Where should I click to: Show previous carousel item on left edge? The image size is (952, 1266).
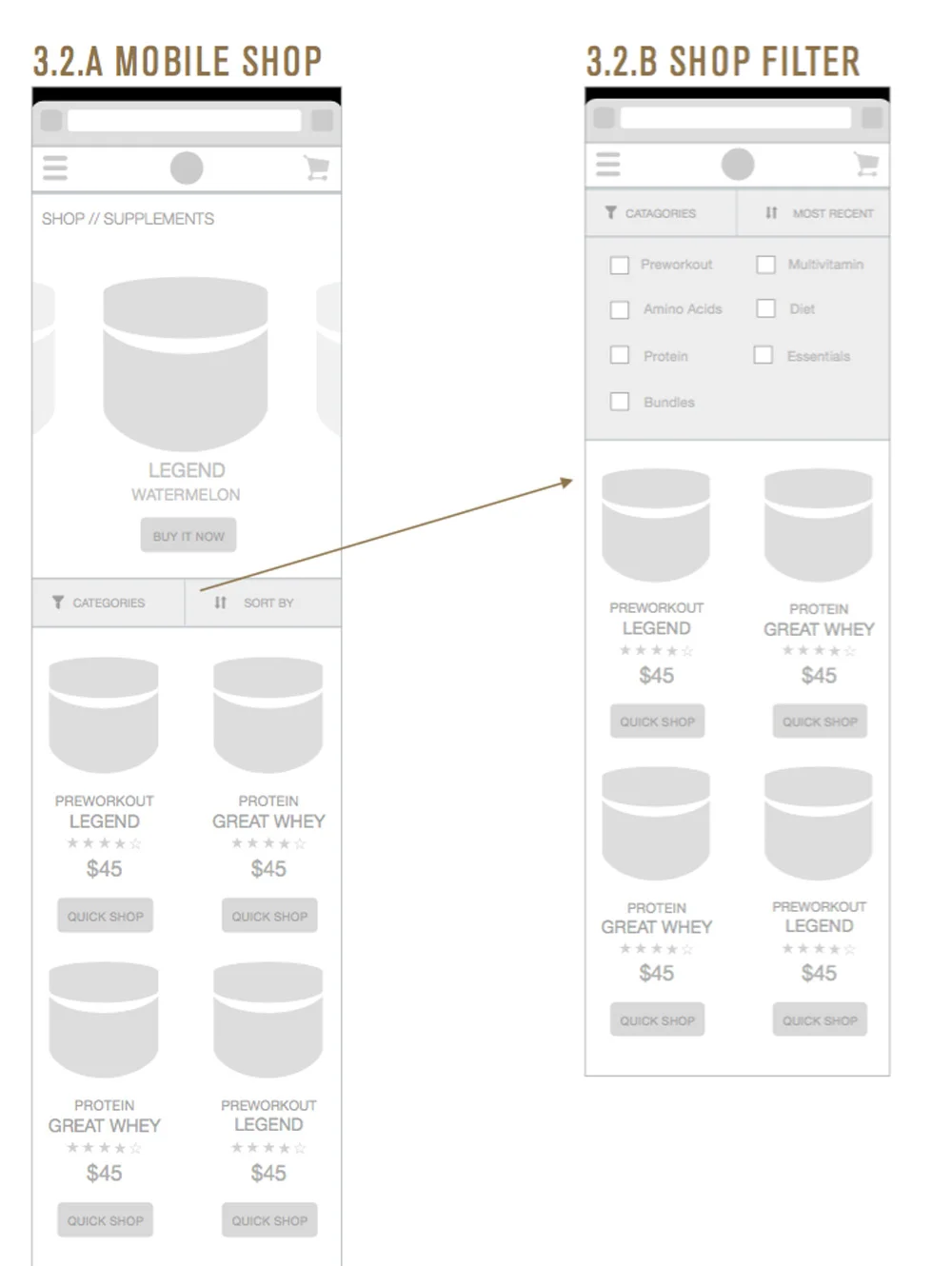pos(44,358)
